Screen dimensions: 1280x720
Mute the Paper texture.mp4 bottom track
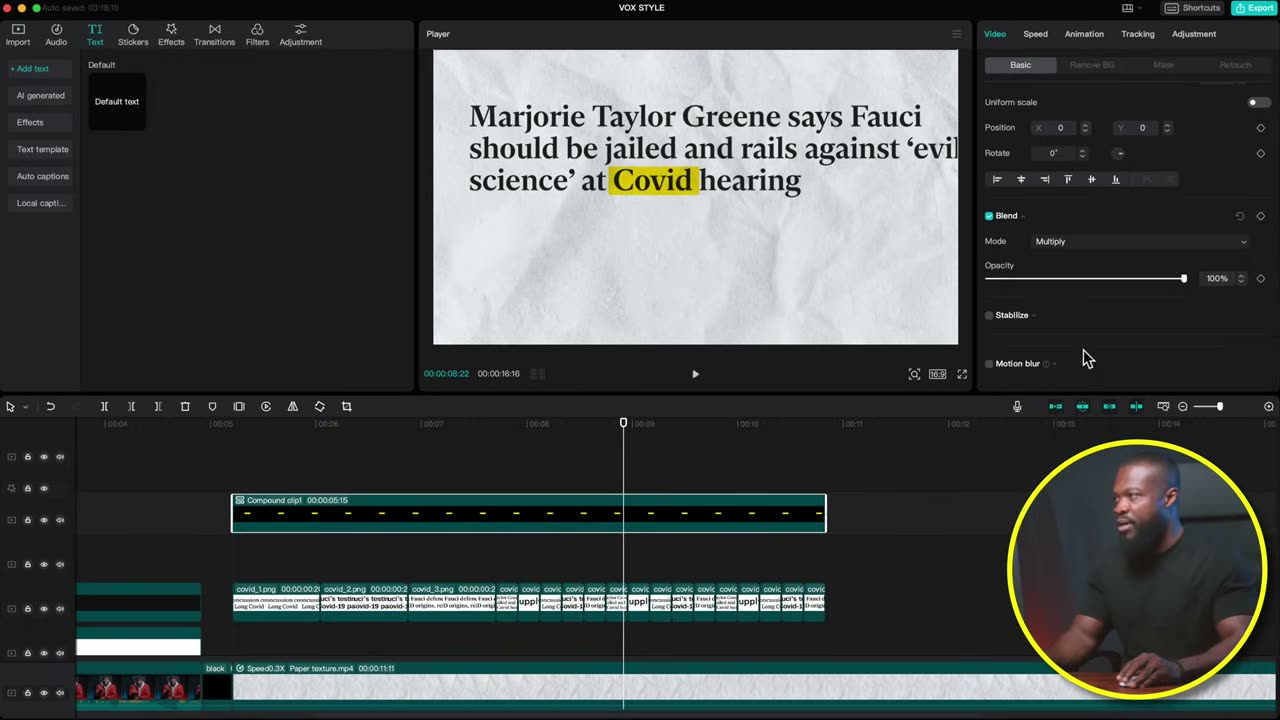(60, 693)
